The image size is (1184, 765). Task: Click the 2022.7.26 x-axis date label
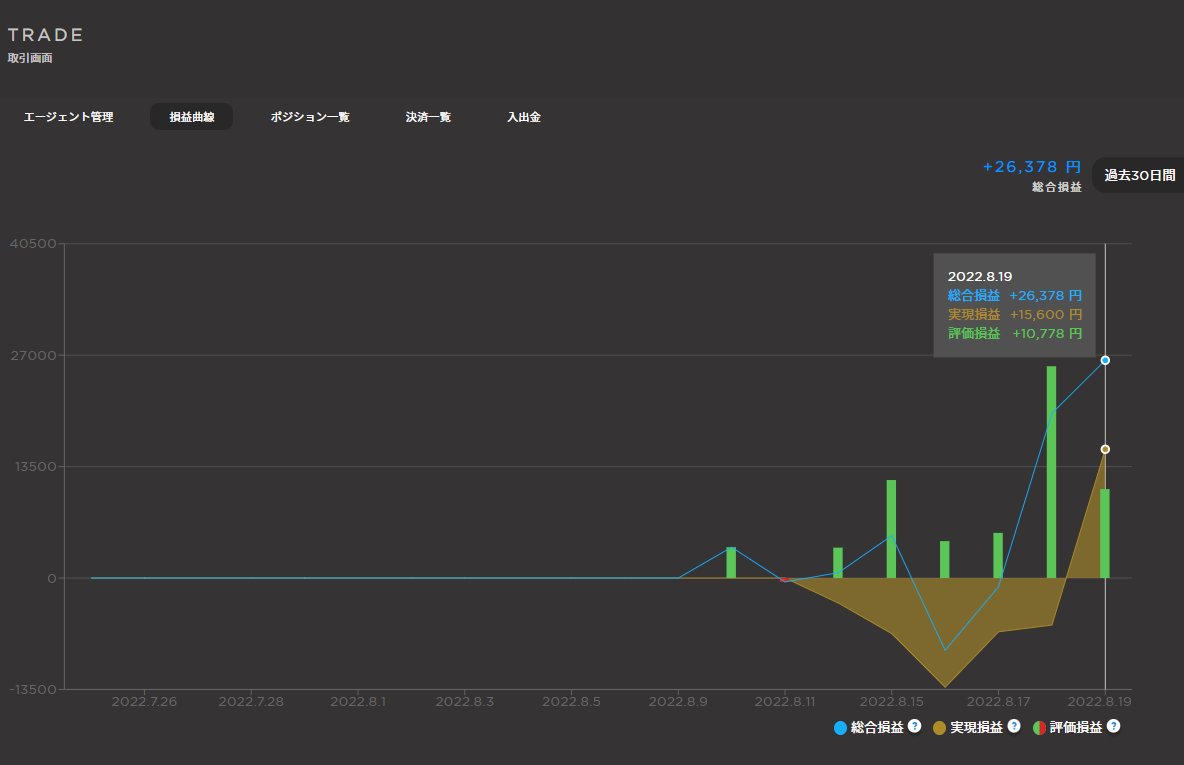click(x=144, y=702)
